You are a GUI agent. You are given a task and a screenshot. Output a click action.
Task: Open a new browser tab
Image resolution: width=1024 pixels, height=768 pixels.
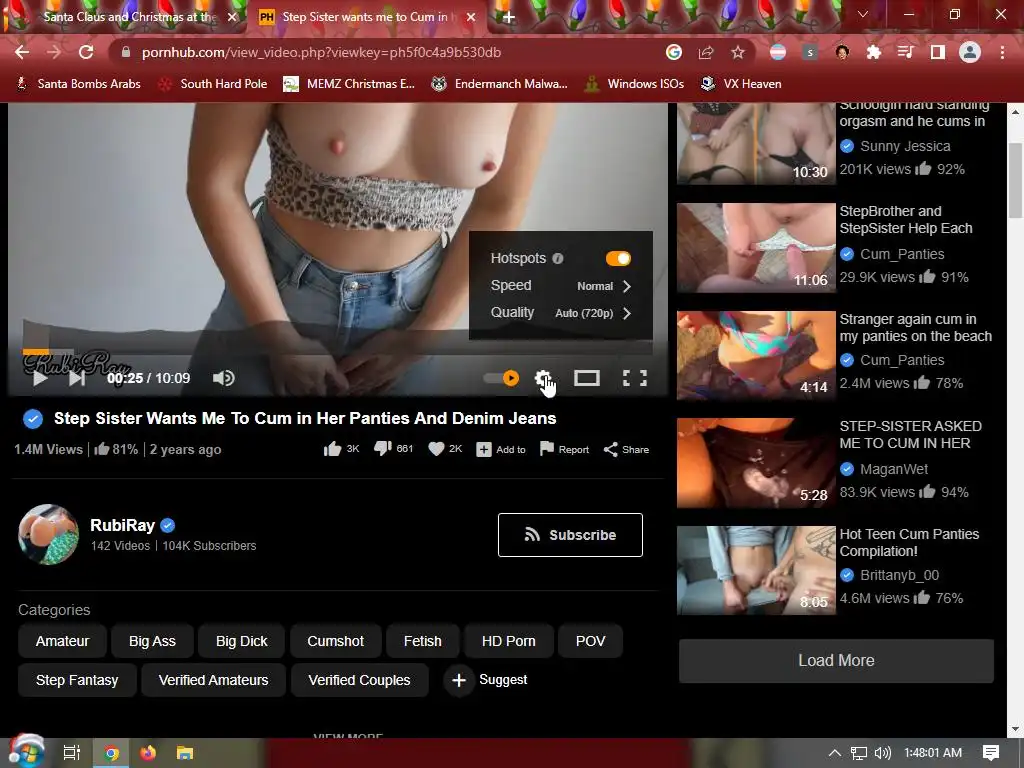coord(508,18)
